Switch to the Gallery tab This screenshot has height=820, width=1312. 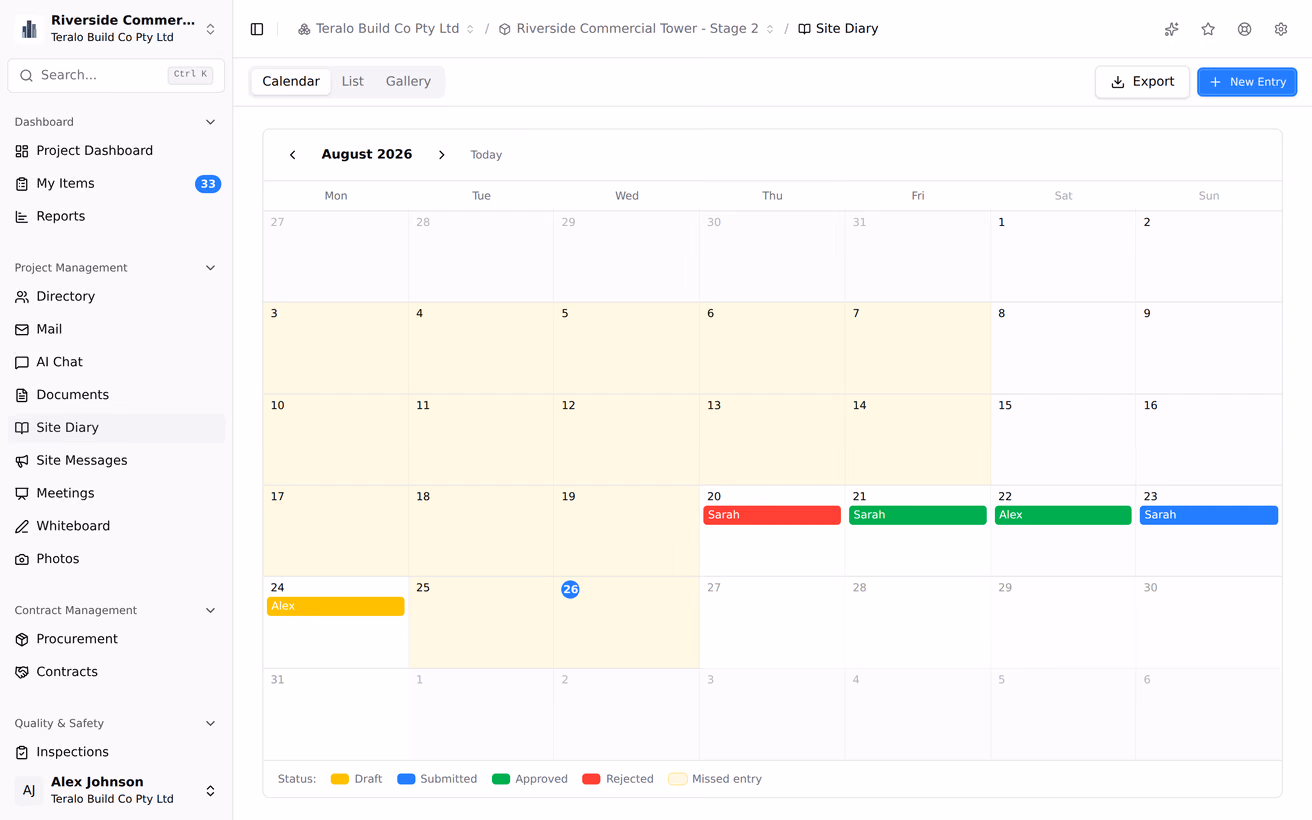coord(408,82)
